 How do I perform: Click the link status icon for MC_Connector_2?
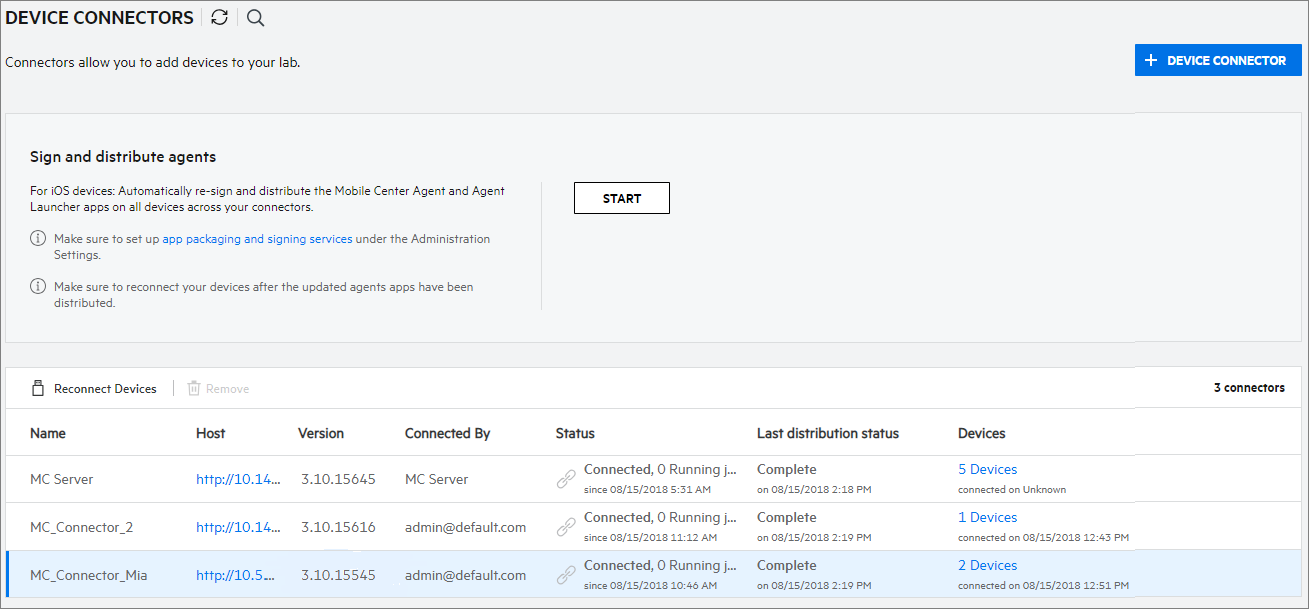(x=566, y=527)
